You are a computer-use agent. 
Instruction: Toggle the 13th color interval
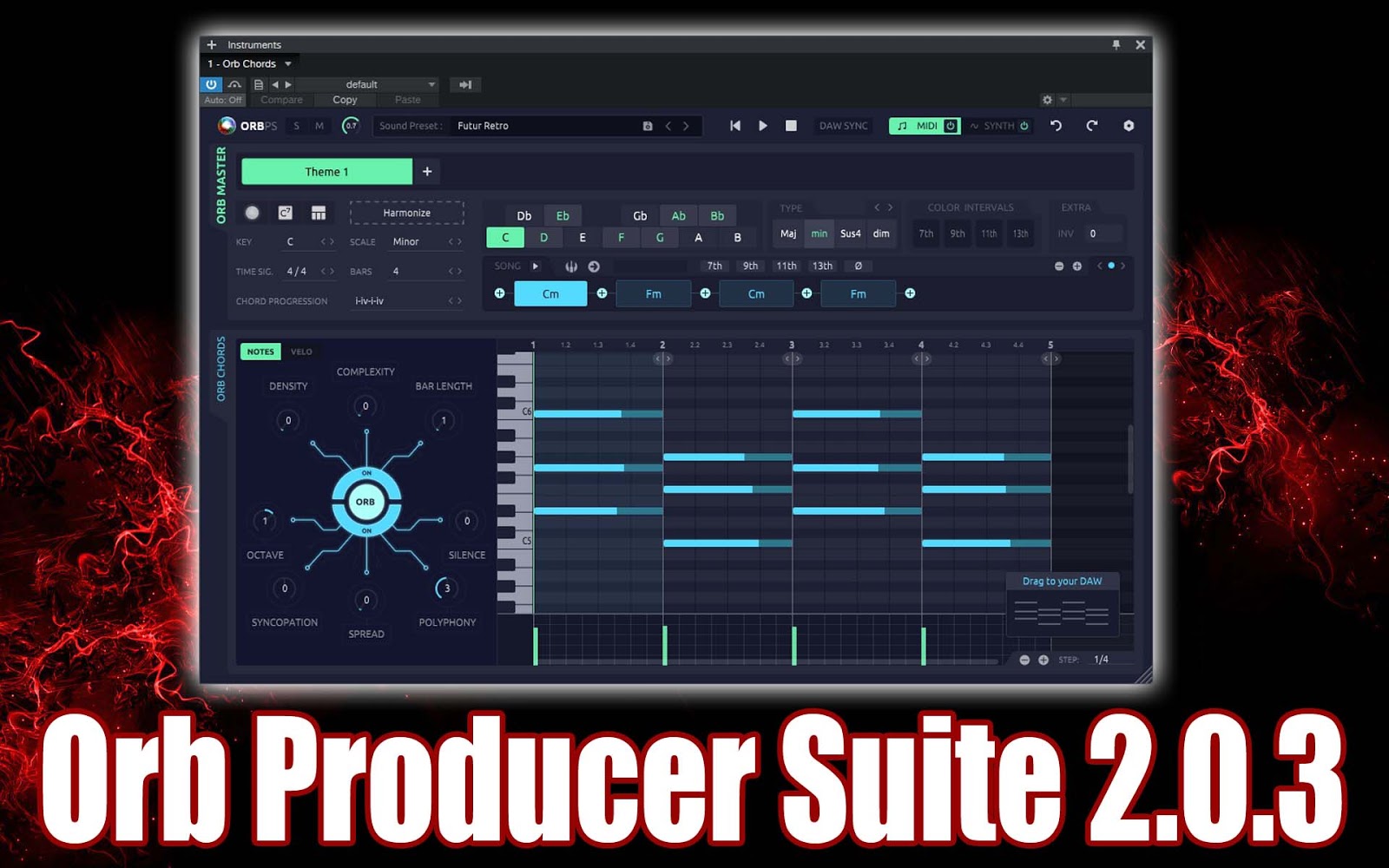1020,233
